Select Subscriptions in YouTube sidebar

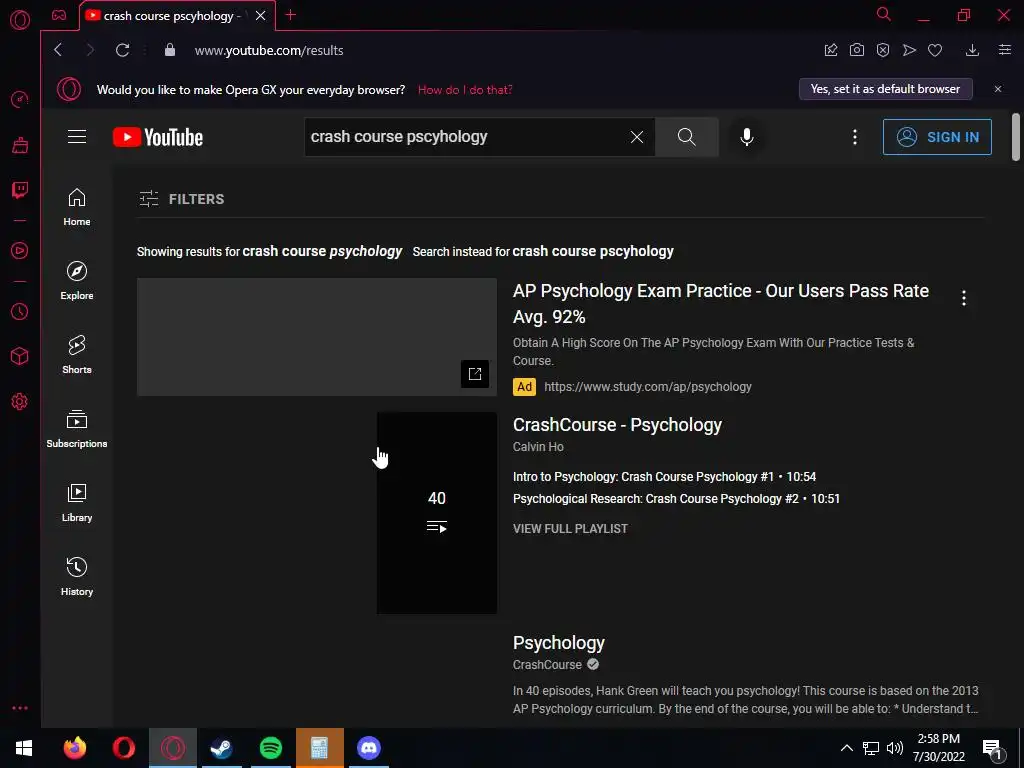coord(77,428)
